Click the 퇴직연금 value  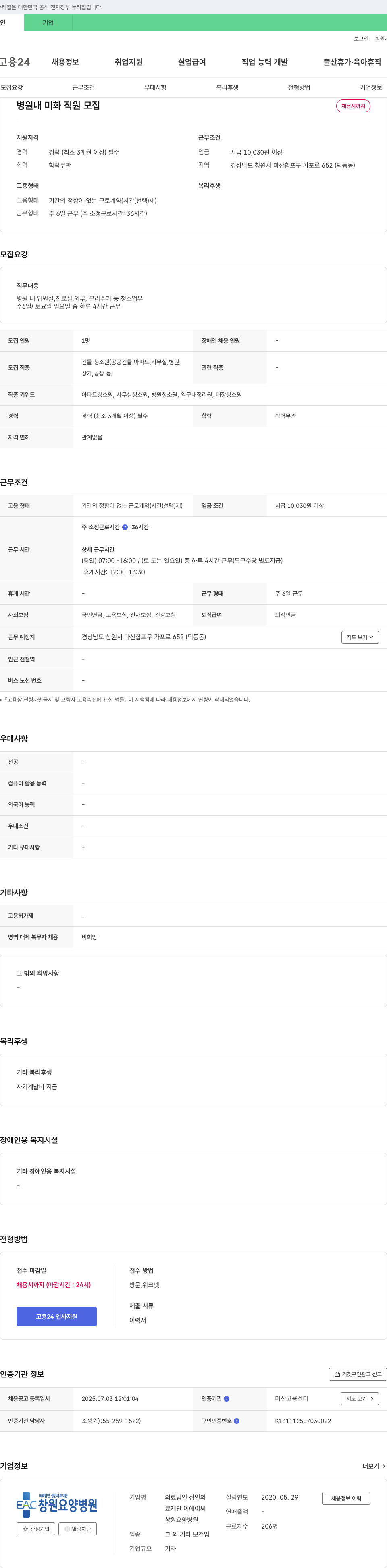(285, 615)
